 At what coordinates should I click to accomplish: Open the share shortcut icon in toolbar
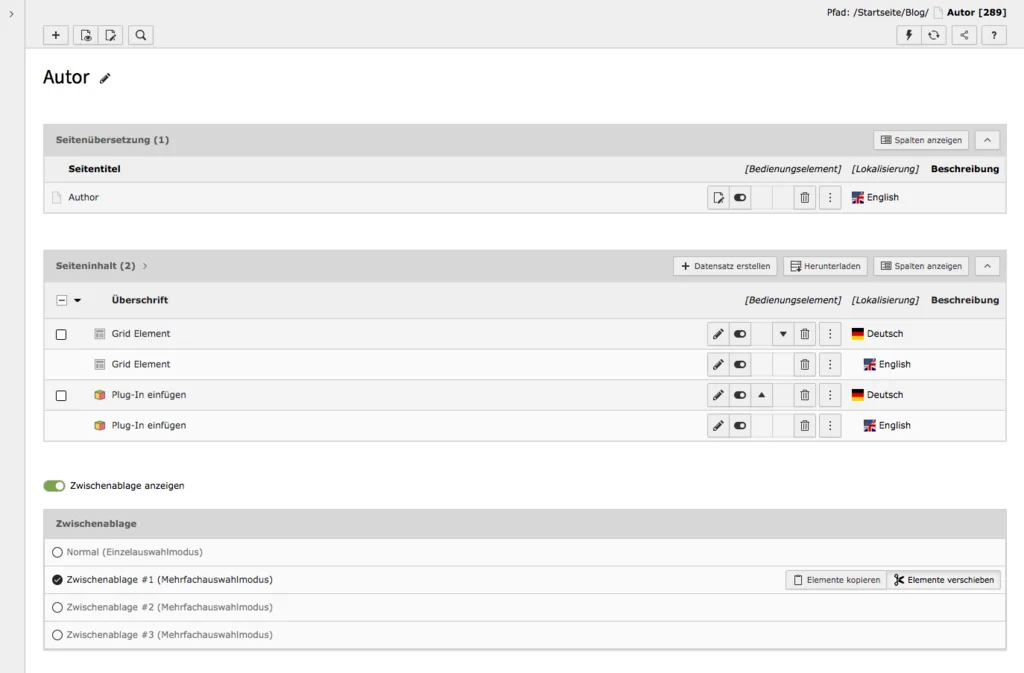coord(964,35)
